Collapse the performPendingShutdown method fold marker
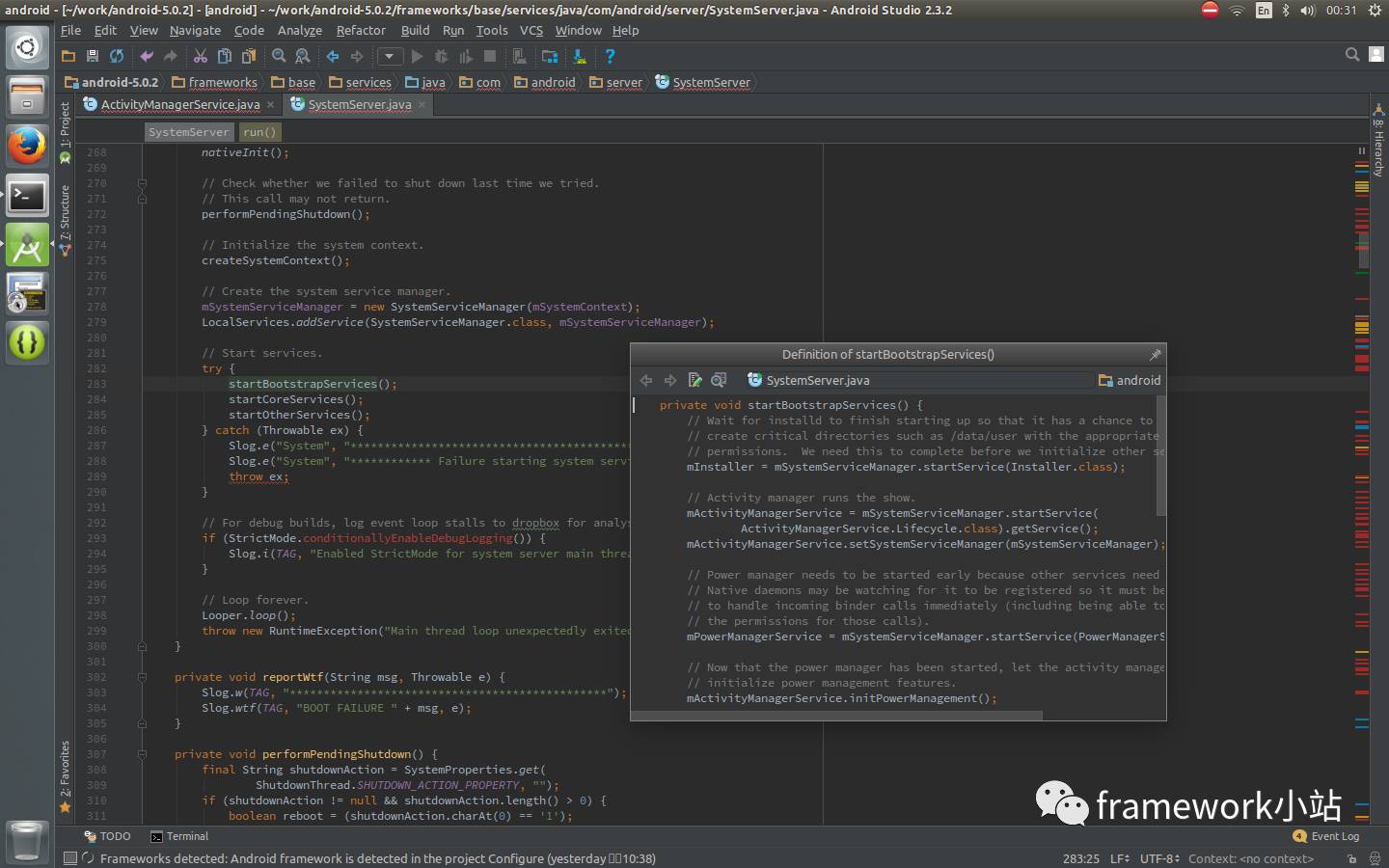 [x=142, y=754]
